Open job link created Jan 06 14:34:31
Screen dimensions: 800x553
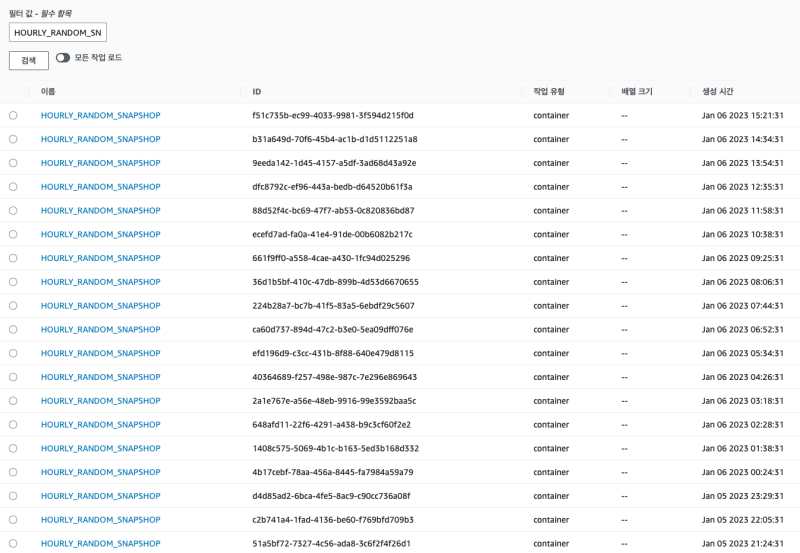(100, 139)
